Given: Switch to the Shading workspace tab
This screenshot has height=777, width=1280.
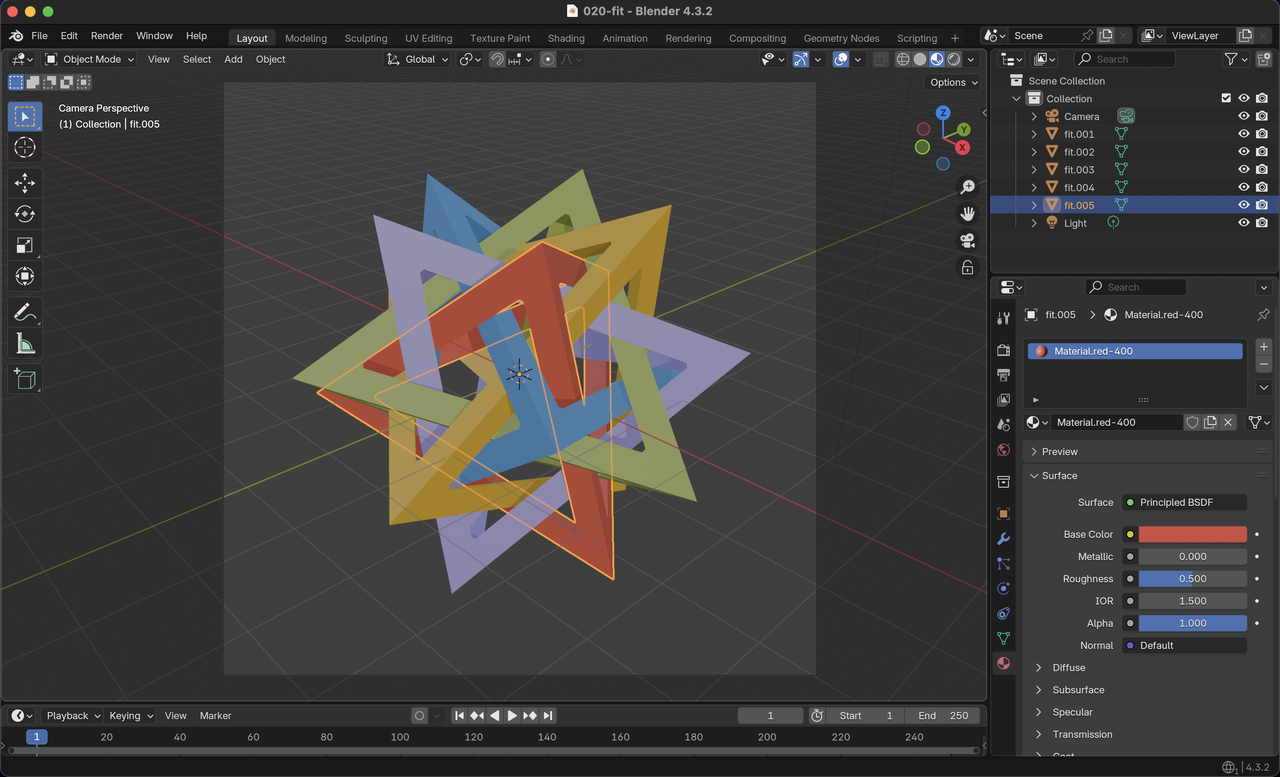Looking at the screenshot, I should (566, 38).
